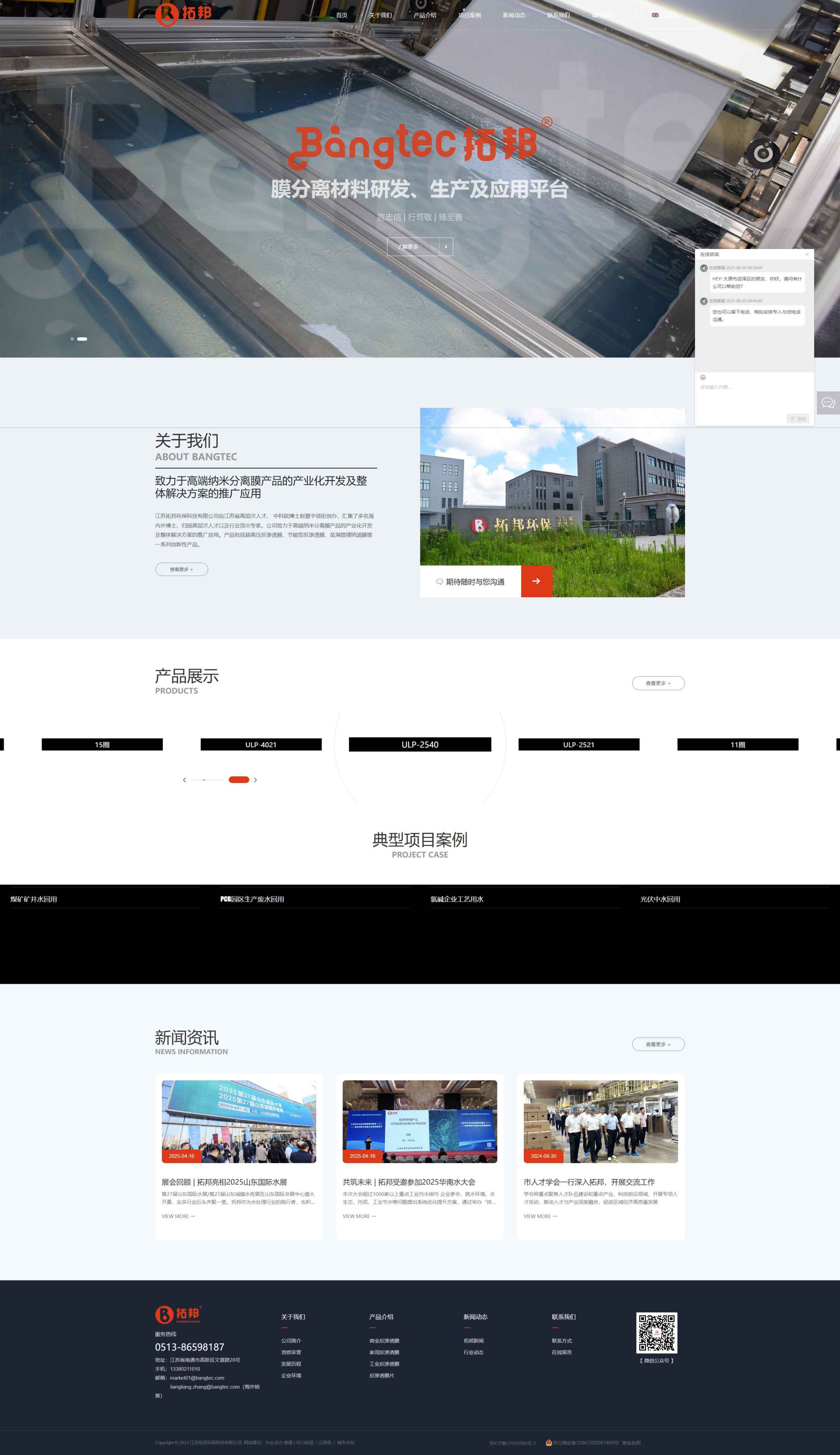Click the first customer service avatar
840x1455 pixels.
click(x=704, y=268)
